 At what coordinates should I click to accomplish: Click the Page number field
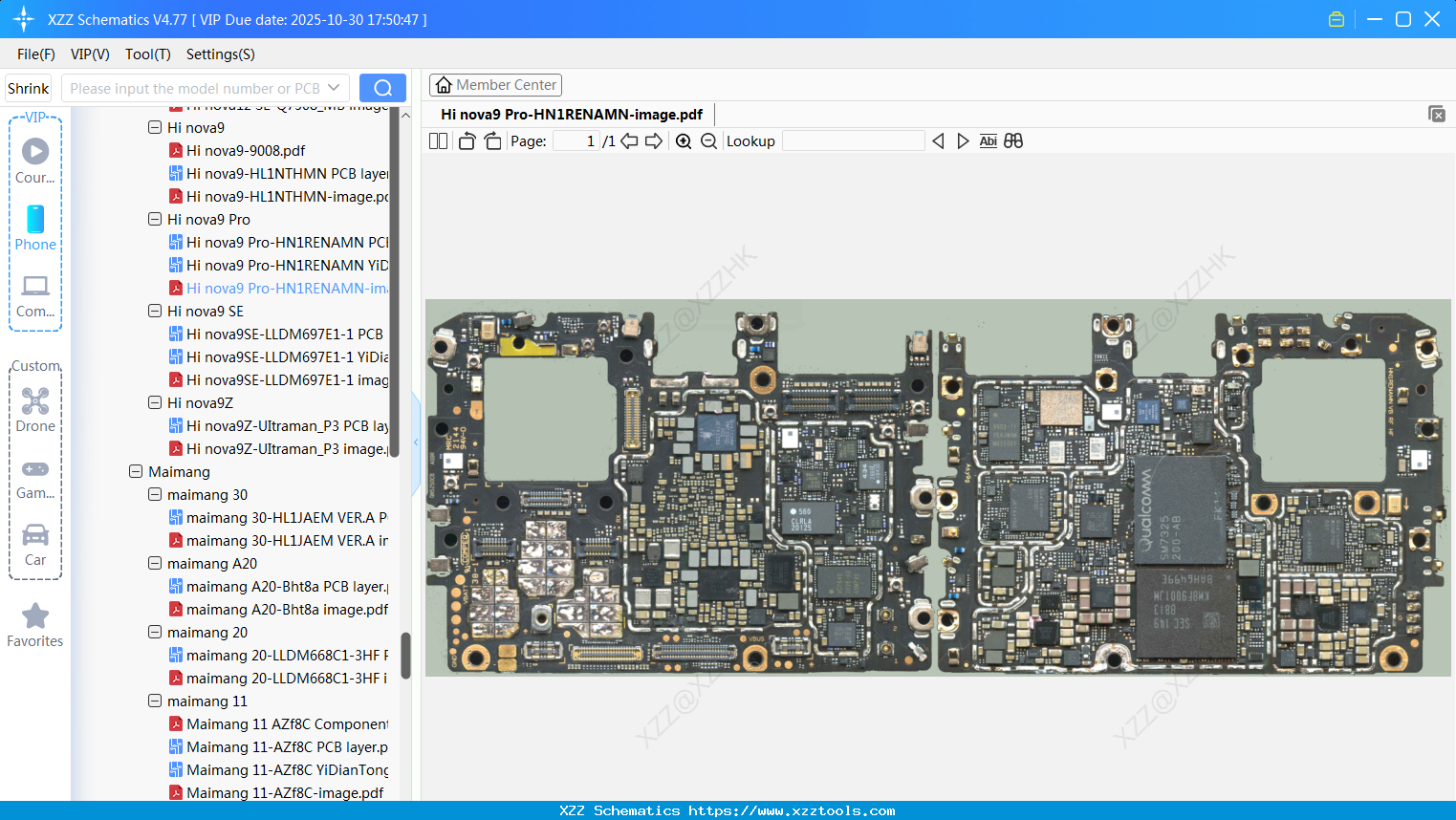pos(576,140)
